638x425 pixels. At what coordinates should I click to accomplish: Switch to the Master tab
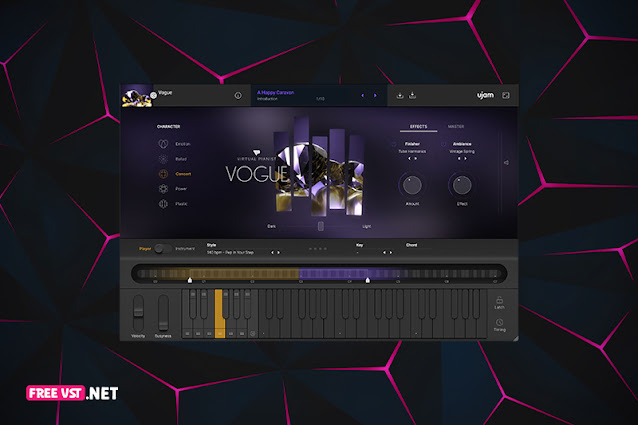pos(456,127)
